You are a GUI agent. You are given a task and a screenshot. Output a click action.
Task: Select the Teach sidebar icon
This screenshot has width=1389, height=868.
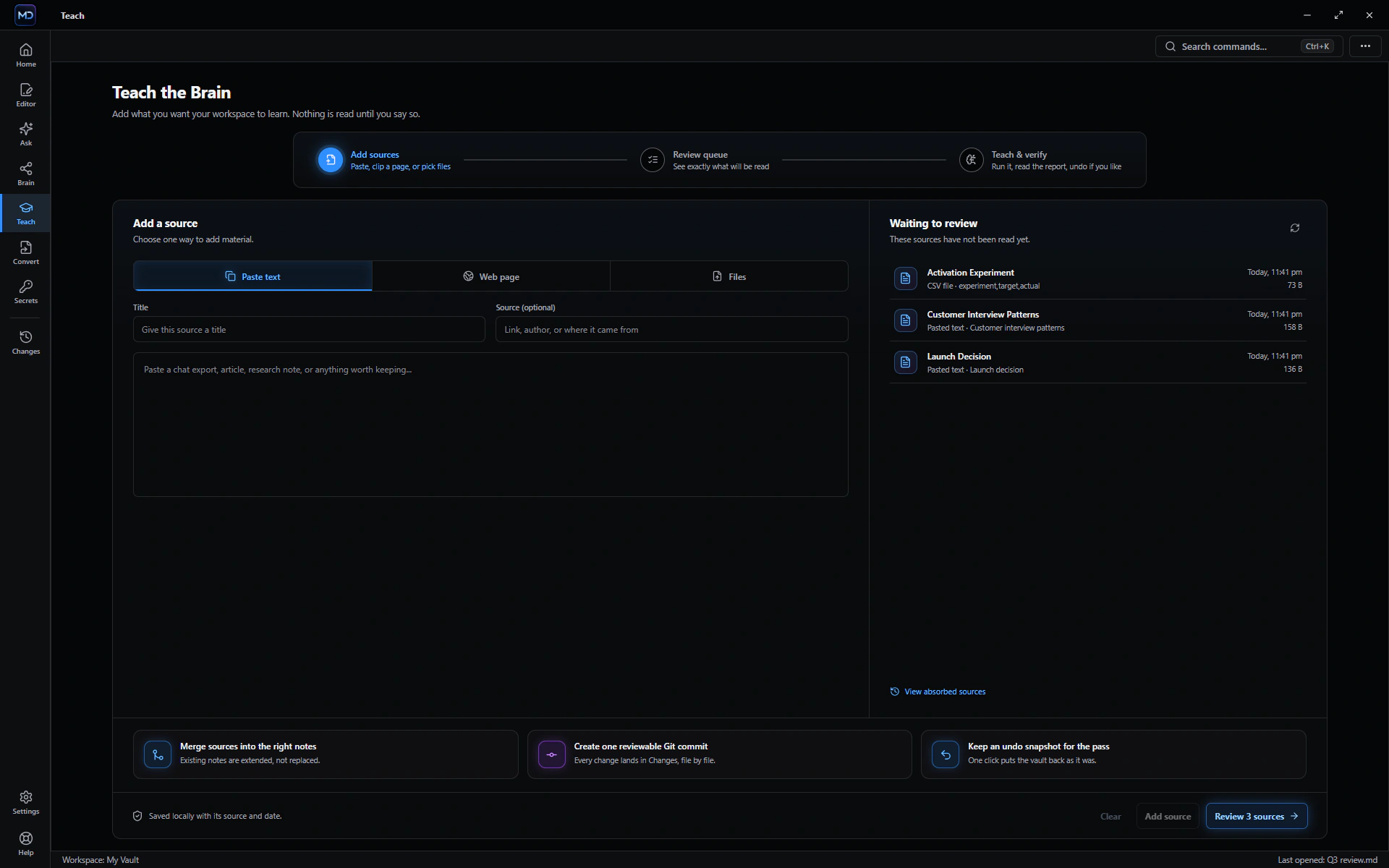[x=25, y=213]
